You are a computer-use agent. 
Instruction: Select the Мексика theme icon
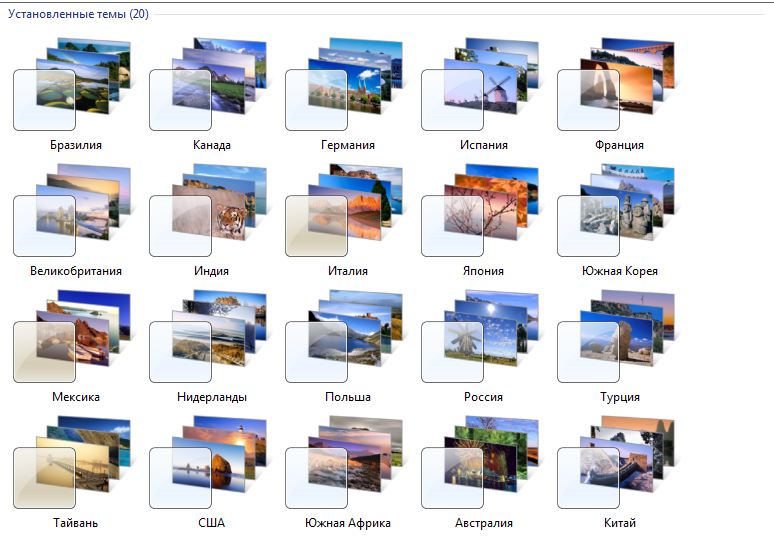click(72, 336)
